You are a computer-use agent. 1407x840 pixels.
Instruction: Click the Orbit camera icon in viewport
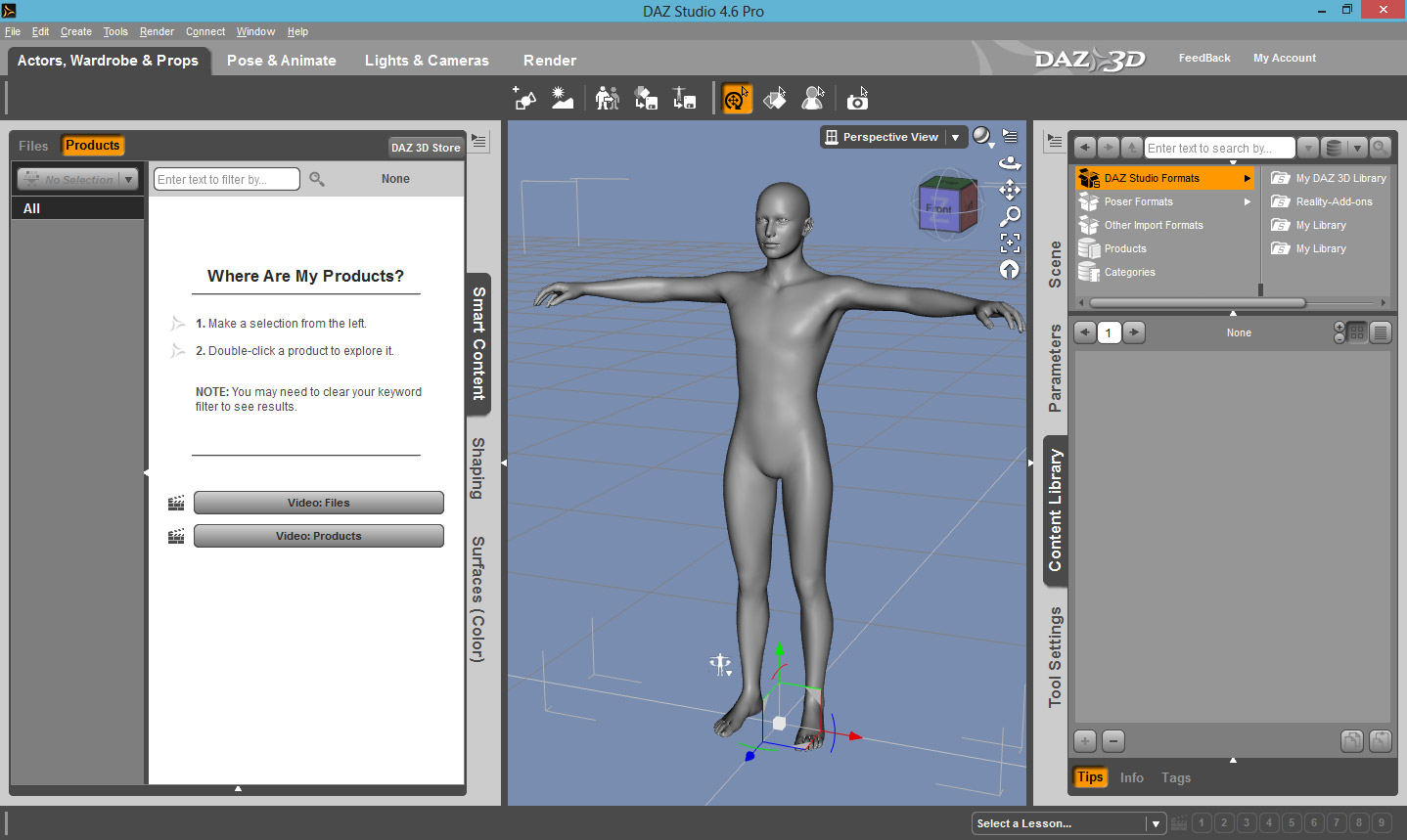pyautogui.click(x=1010, y=163)
